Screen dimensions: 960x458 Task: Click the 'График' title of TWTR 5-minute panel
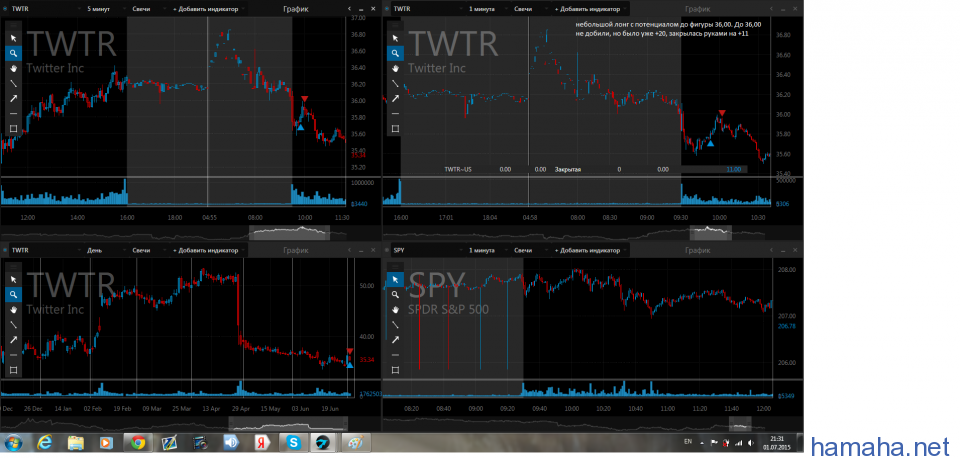(296, 9)
